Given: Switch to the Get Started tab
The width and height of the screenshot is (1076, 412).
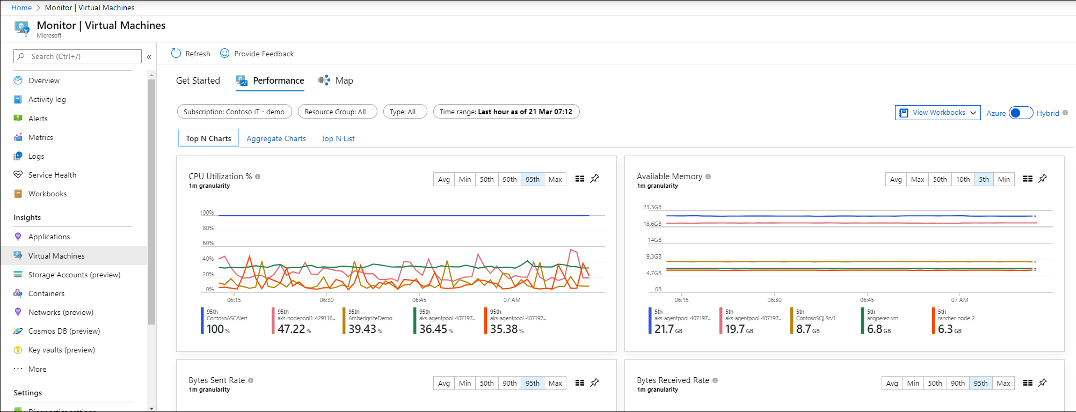Looking at the screenshot, I should click(198, 81).
